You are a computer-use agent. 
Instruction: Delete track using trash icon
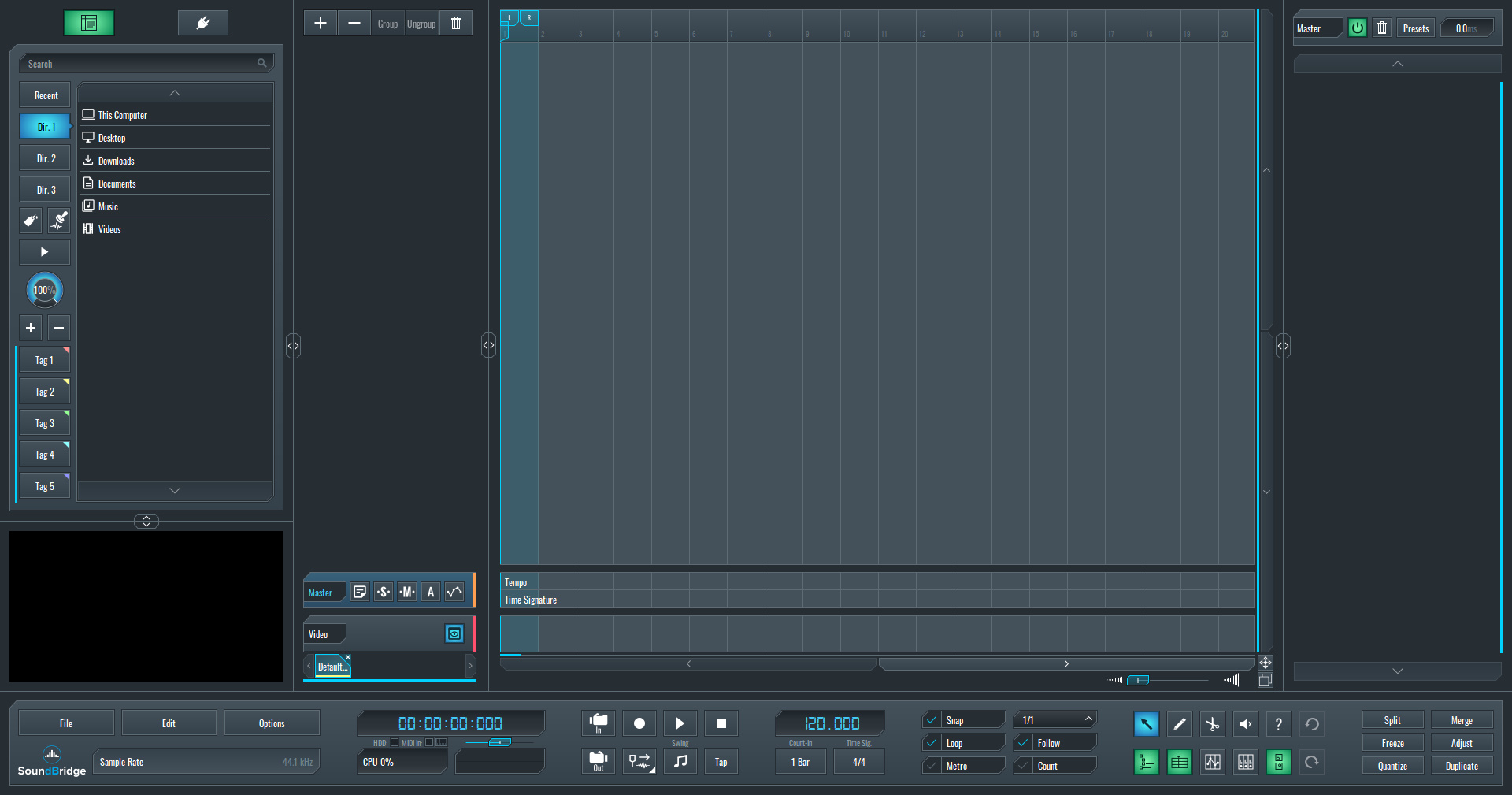(x=456, y=24)
